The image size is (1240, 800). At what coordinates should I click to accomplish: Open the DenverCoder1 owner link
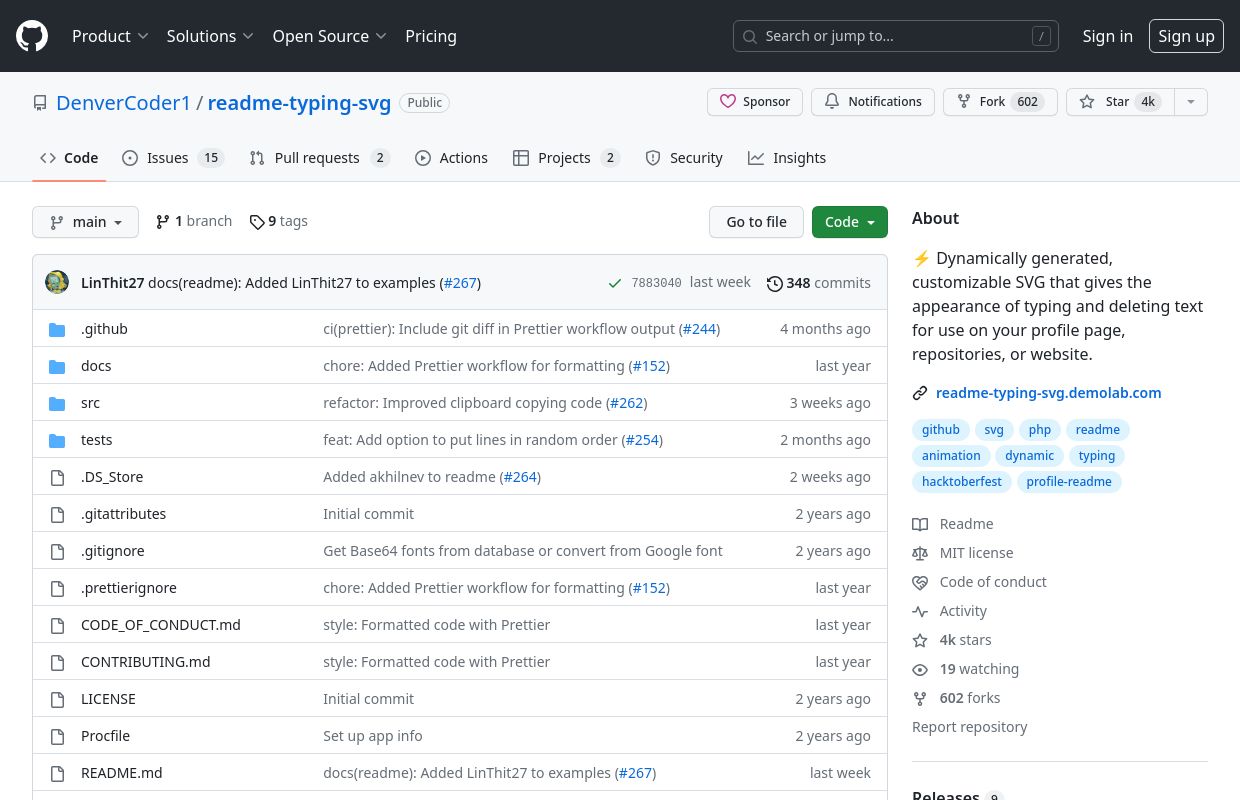tap(124, 103)
